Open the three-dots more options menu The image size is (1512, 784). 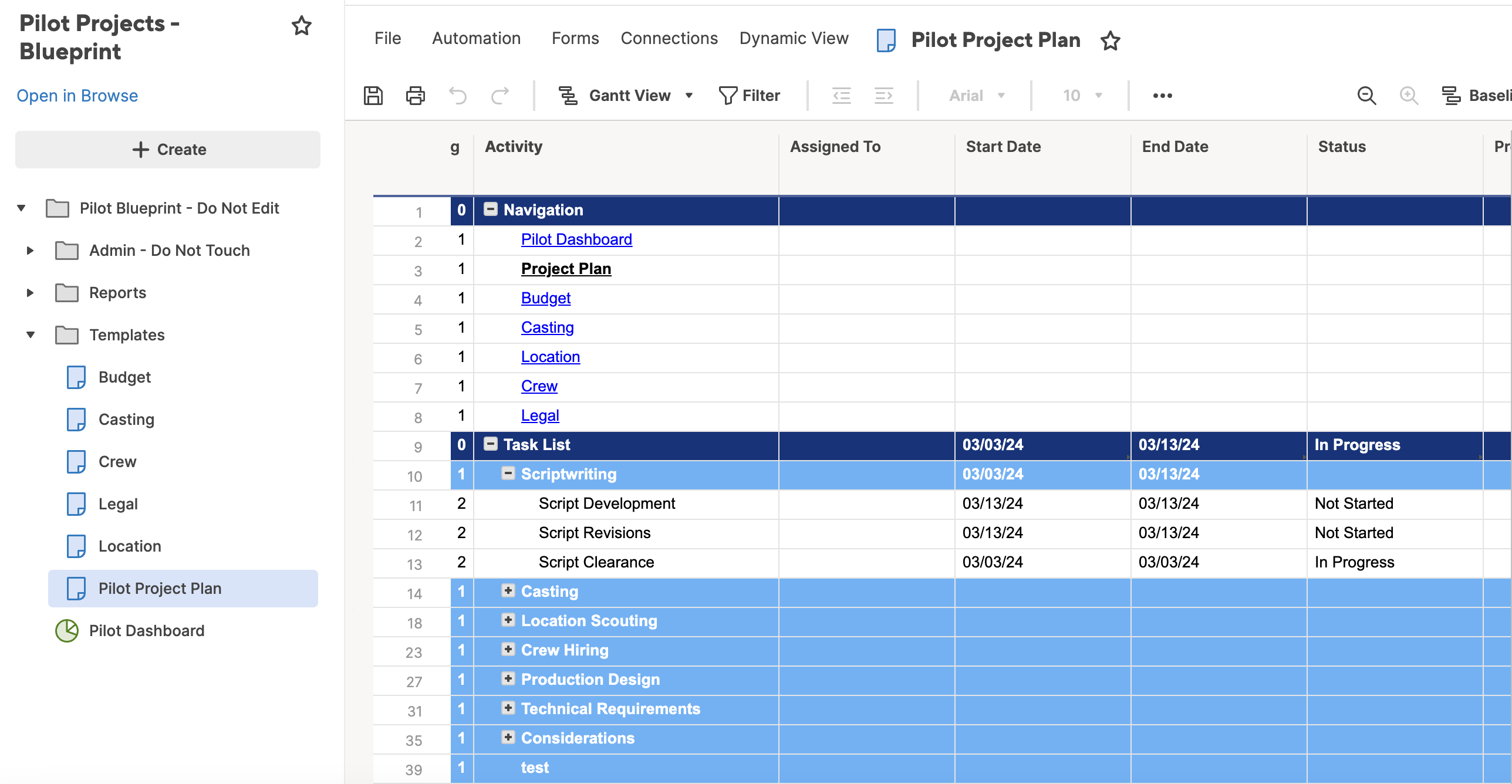(x=1162, y=95)
